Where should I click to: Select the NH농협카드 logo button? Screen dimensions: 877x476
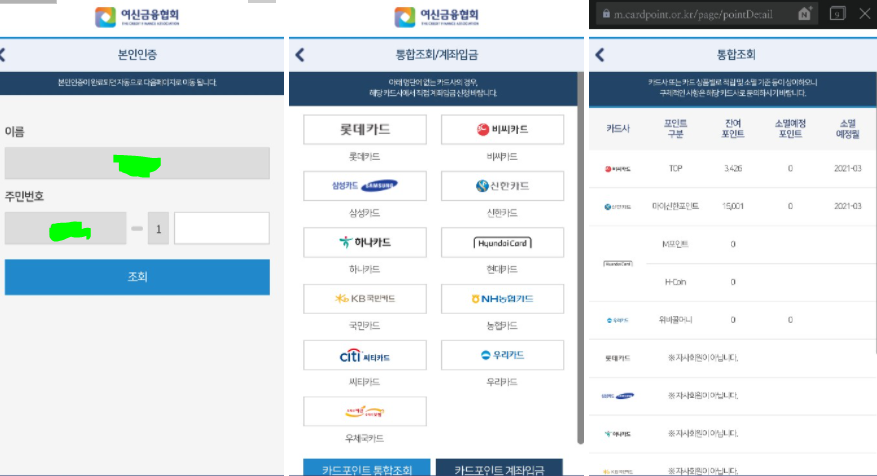coord(502,299)
